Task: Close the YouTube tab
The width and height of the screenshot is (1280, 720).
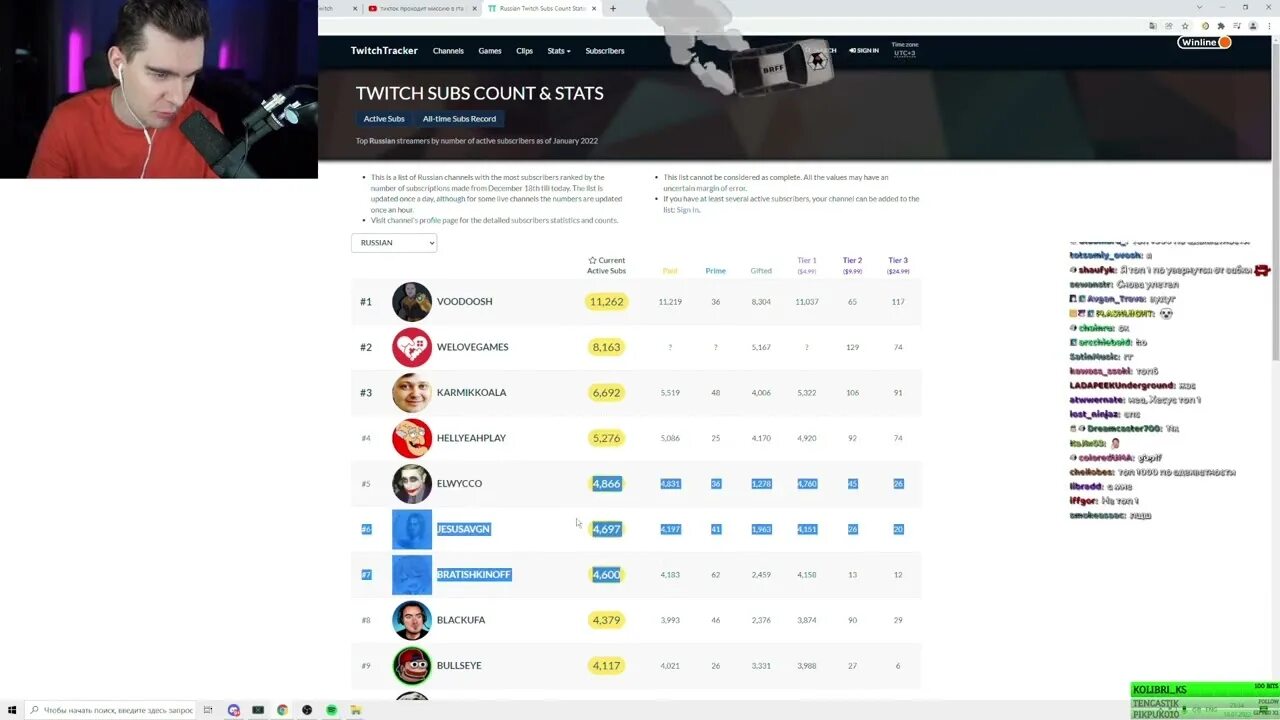Action: pyautogui.click(x=473, y=8)
